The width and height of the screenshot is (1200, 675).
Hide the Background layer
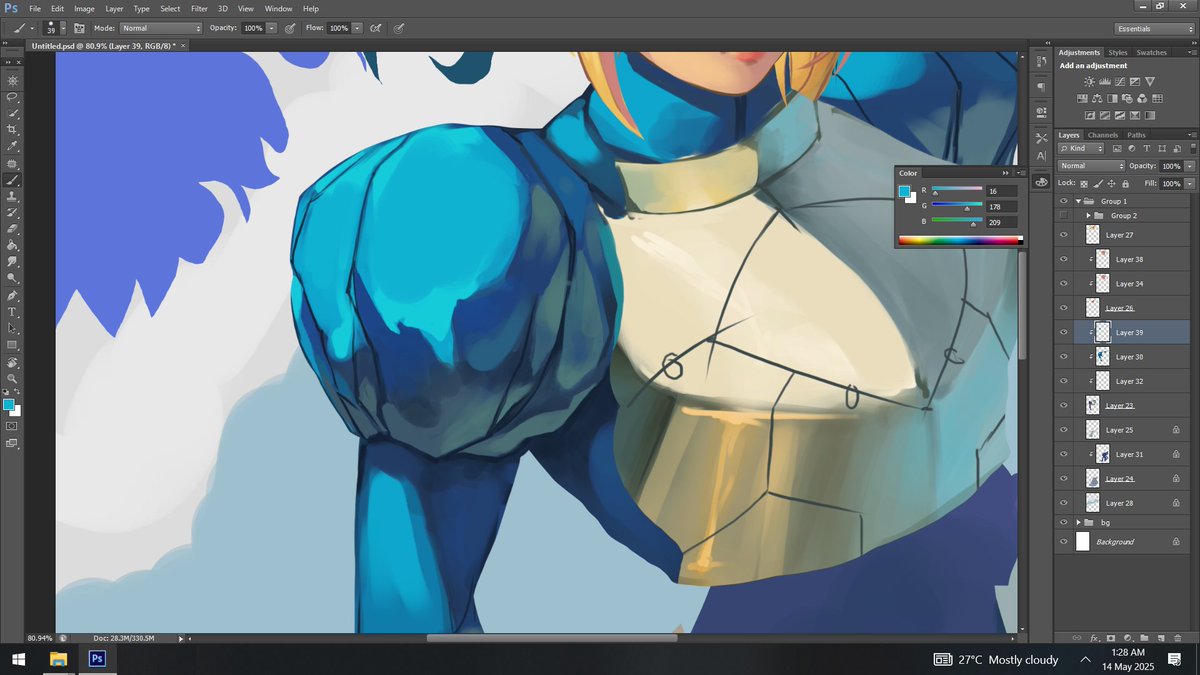tap(1064, 541)
